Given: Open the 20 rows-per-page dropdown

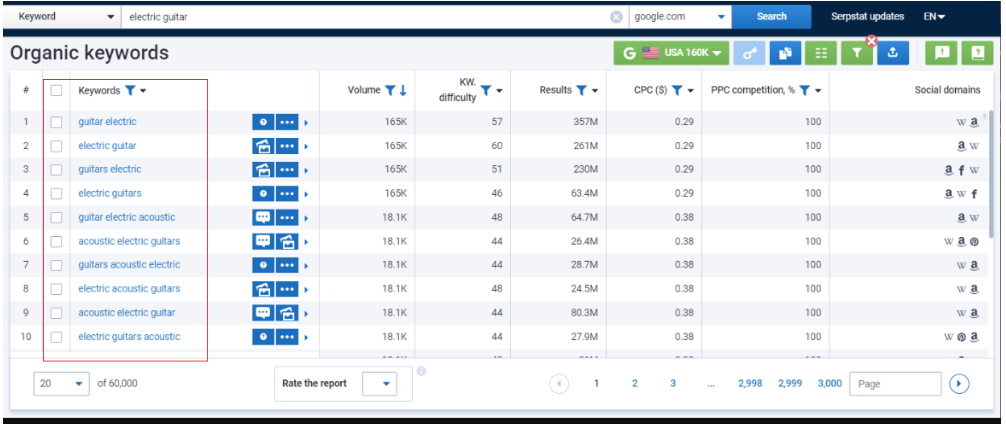Looking at the screenshot, I should click(x=62, y=384).
